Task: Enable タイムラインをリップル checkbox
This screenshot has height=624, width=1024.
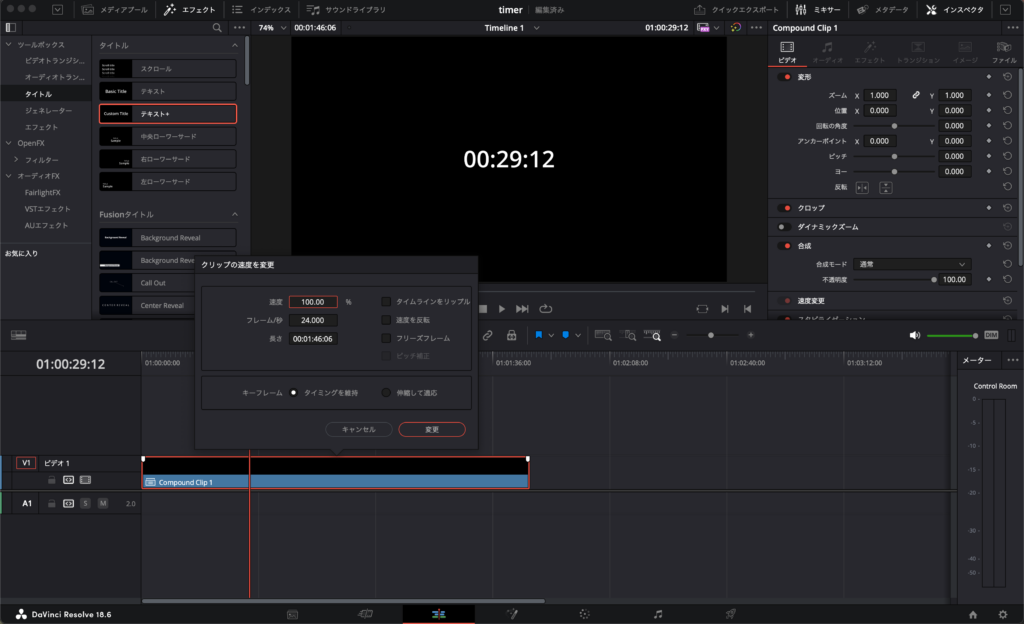Action: pyautogui.click(x=386, y=301)
